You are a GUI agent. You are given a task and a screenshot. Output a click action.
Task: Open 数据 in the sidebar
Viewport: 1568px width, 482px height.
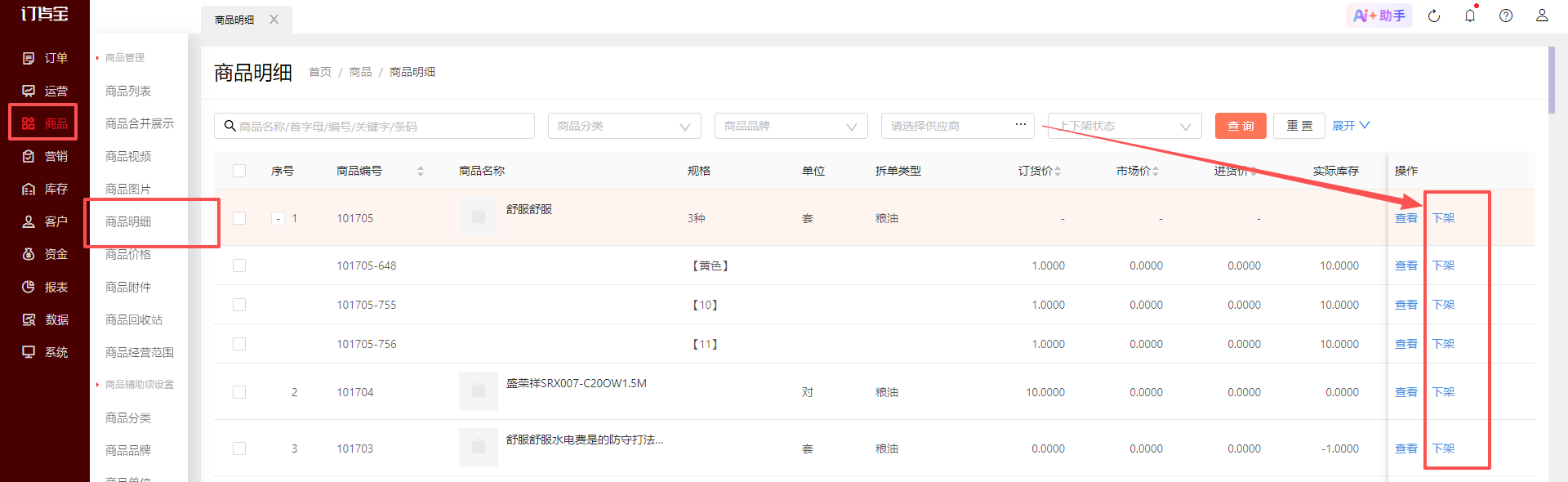(45, 319)
